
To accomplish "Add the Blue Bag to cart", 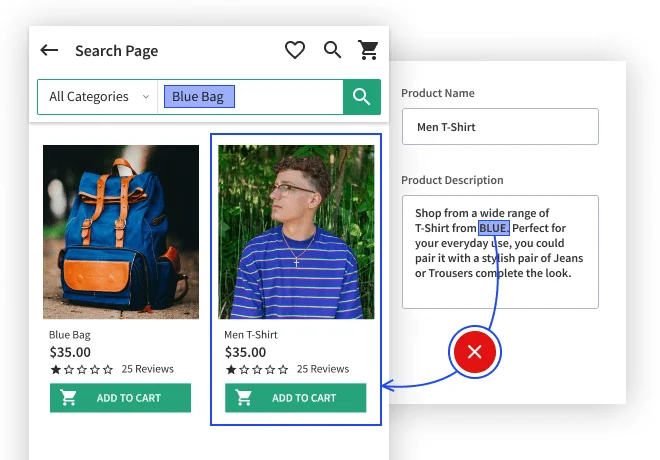I will click(x=120, y=398).
